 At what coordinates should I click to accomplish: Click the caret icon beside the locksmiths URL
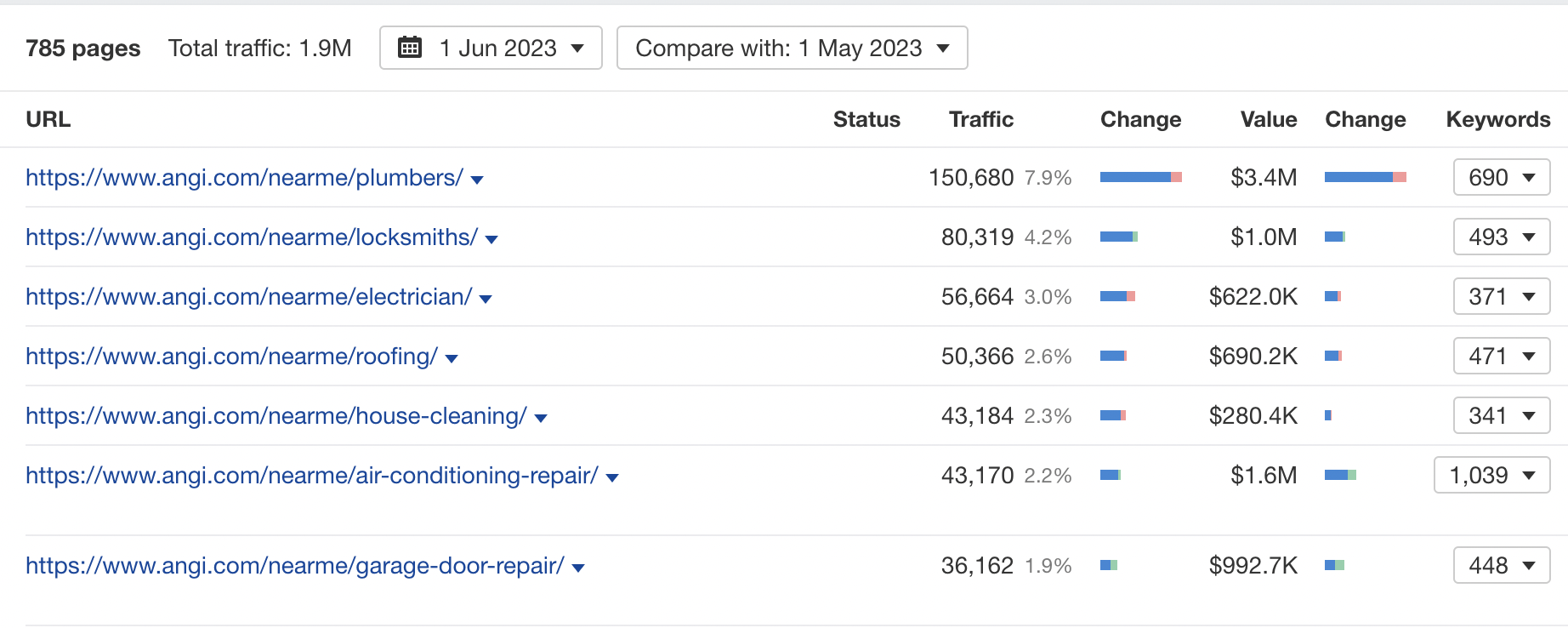tap(491, 239)
